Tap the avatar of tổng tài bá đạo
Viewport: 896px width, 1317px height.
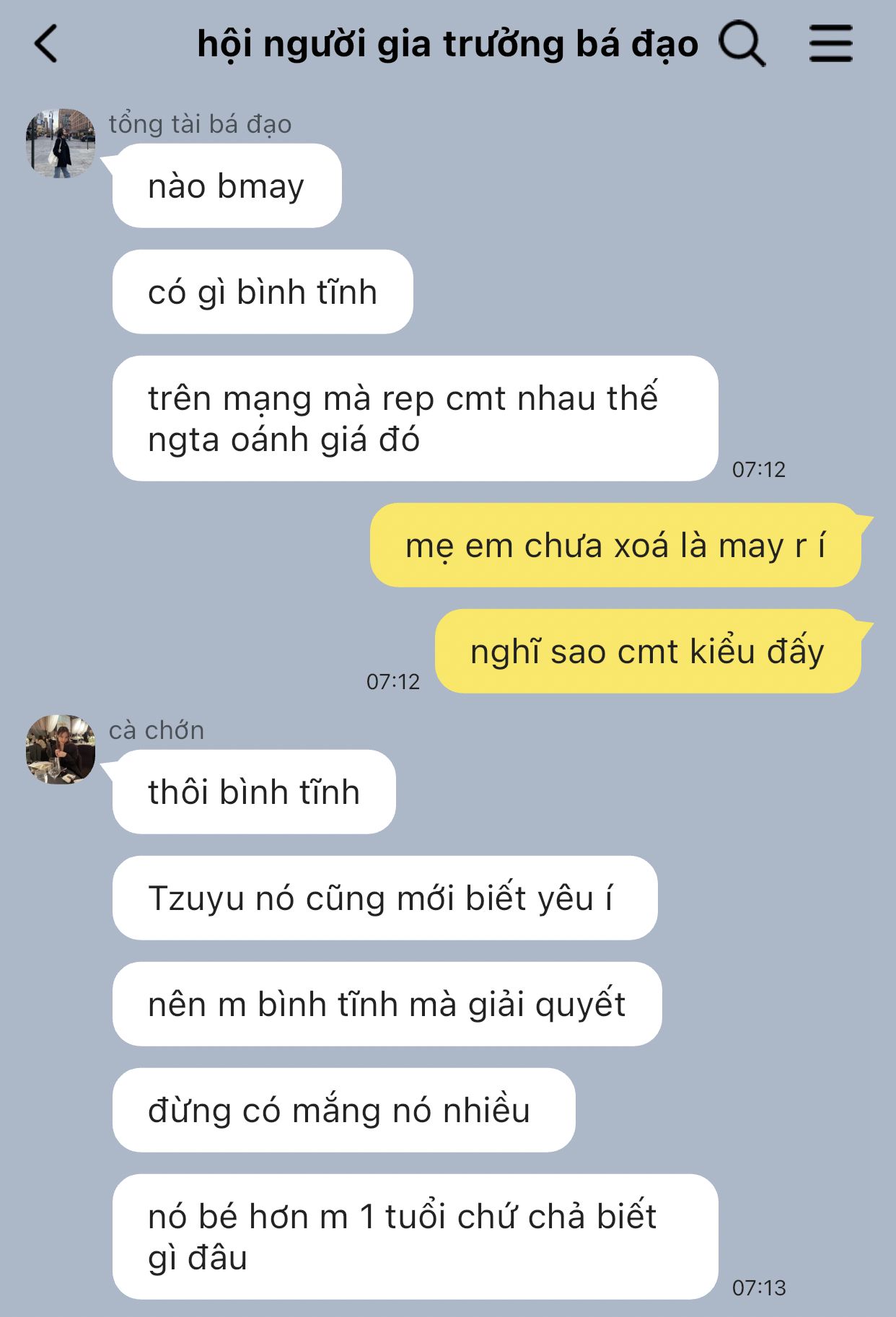tap(61, 143)
